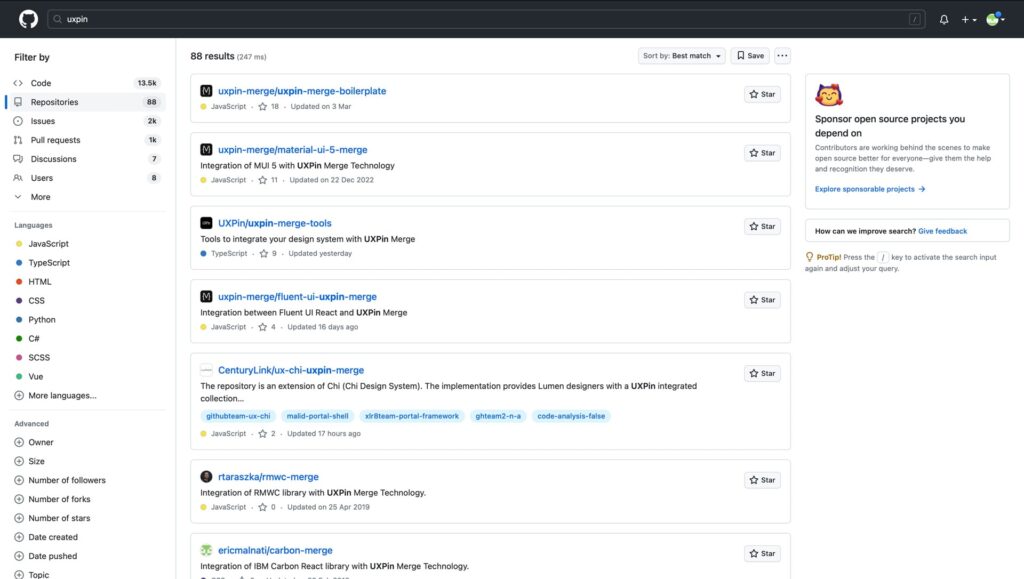Select the ghteam2-n-a topic tag
This screenshot has height=579, width=1024.
point(498,416)
